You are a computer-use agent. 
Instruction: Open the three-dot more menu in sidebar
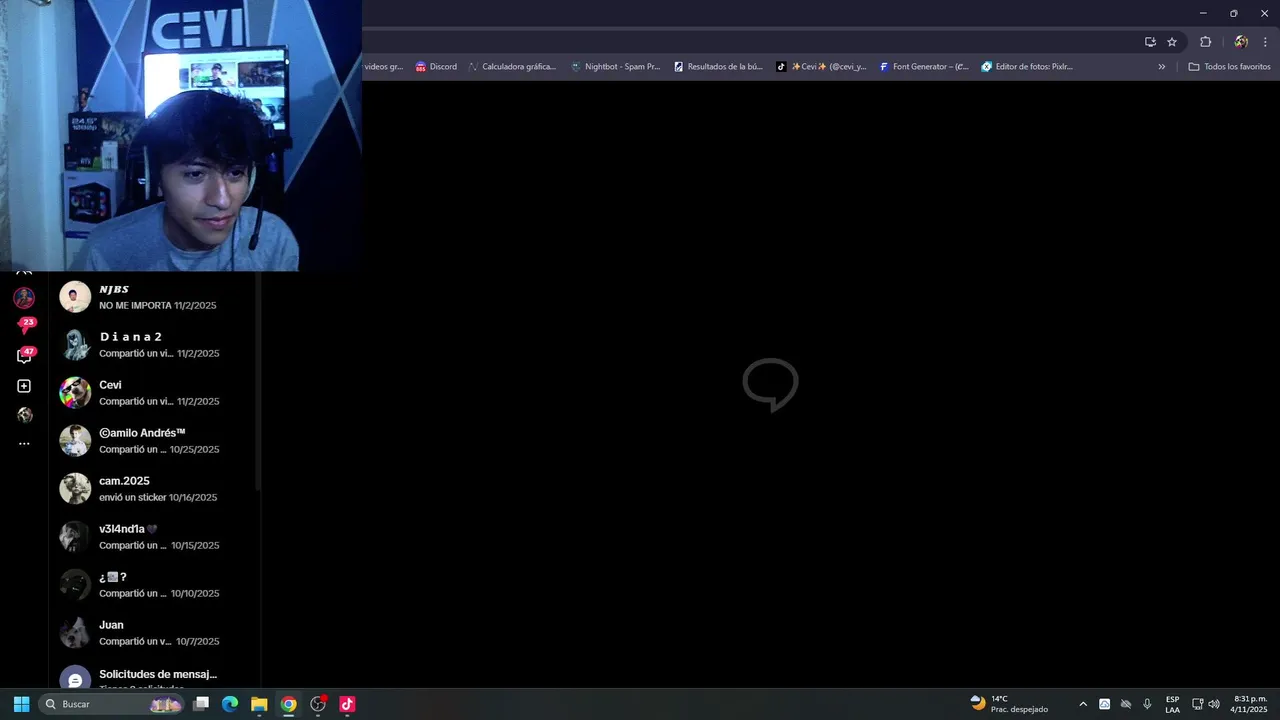coord(24,443)
